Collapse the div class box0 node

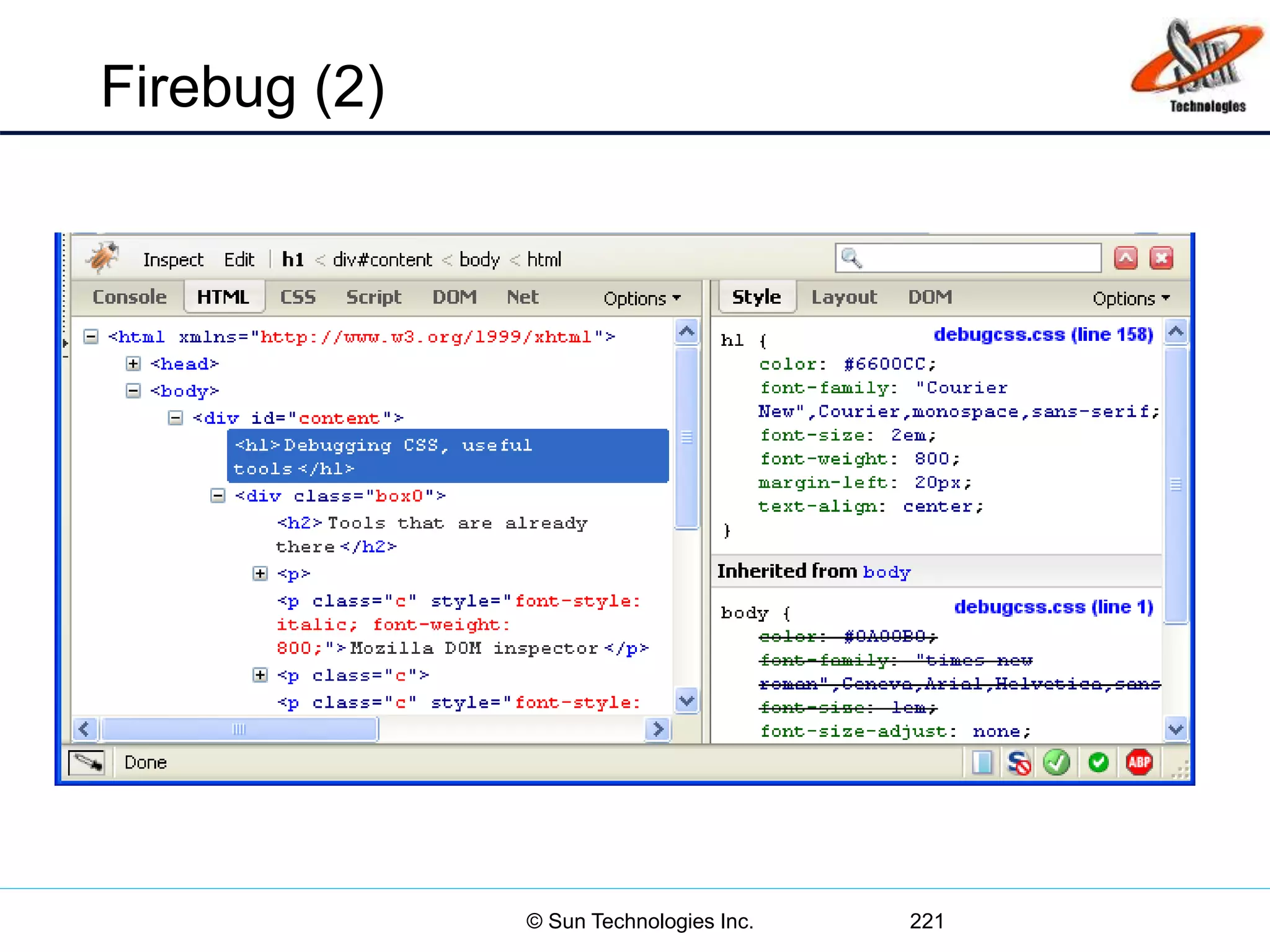click(218, 496)
